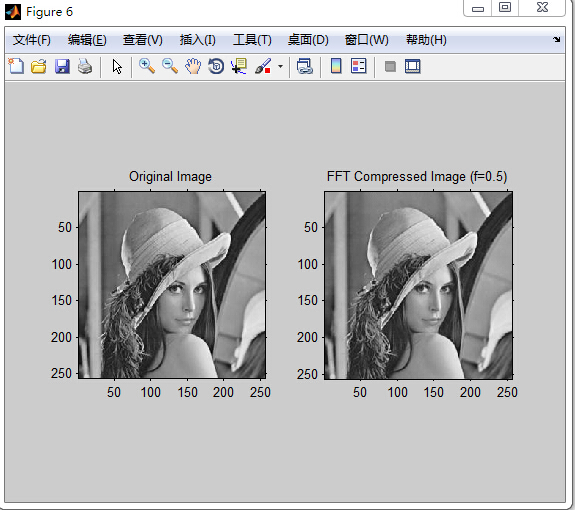
Task: Save figure using floppy disk icon
Action: (x=62, y=66)
